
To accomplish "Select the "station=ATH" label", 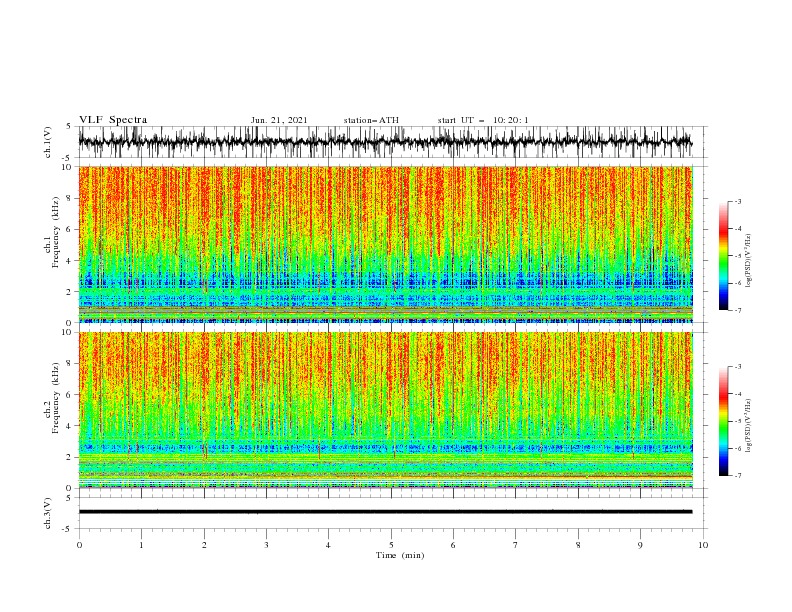I will coord(371,120).
